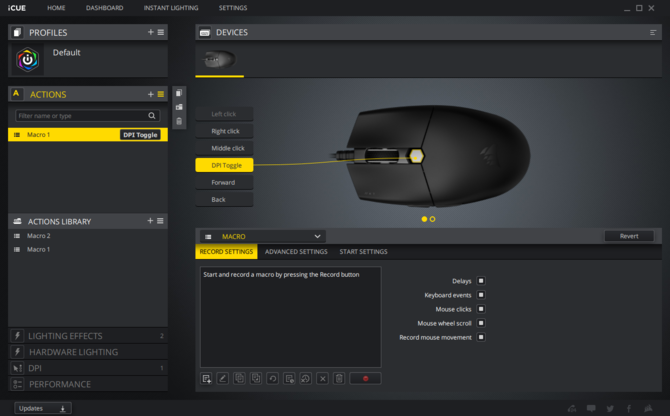Click the save to library icon beside Actions
The image size is (670, 416).
point(179,107)
